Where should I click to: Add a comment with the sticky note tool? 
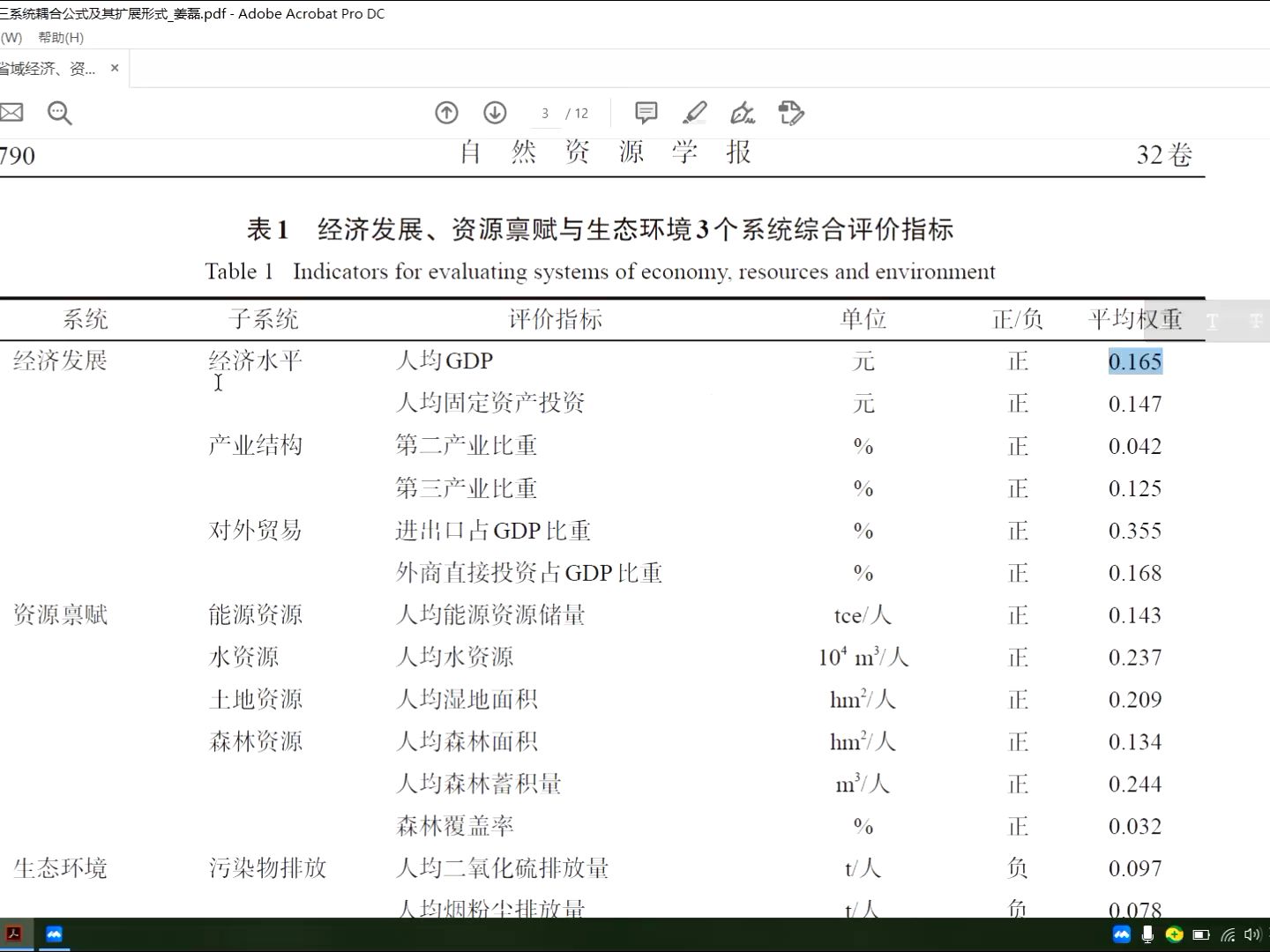tap(646, 113)
